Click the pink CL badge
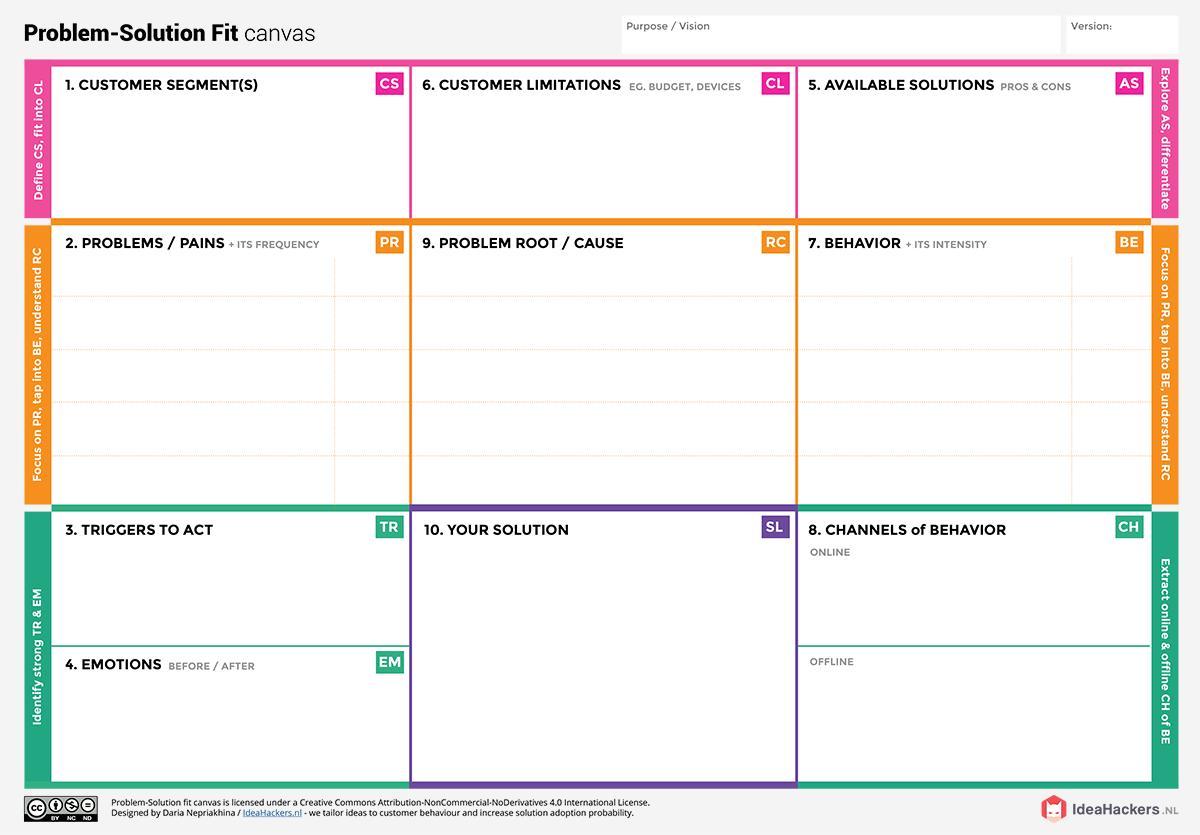Viewport: 1200px width, 835px height. click(x=775, y=84)
